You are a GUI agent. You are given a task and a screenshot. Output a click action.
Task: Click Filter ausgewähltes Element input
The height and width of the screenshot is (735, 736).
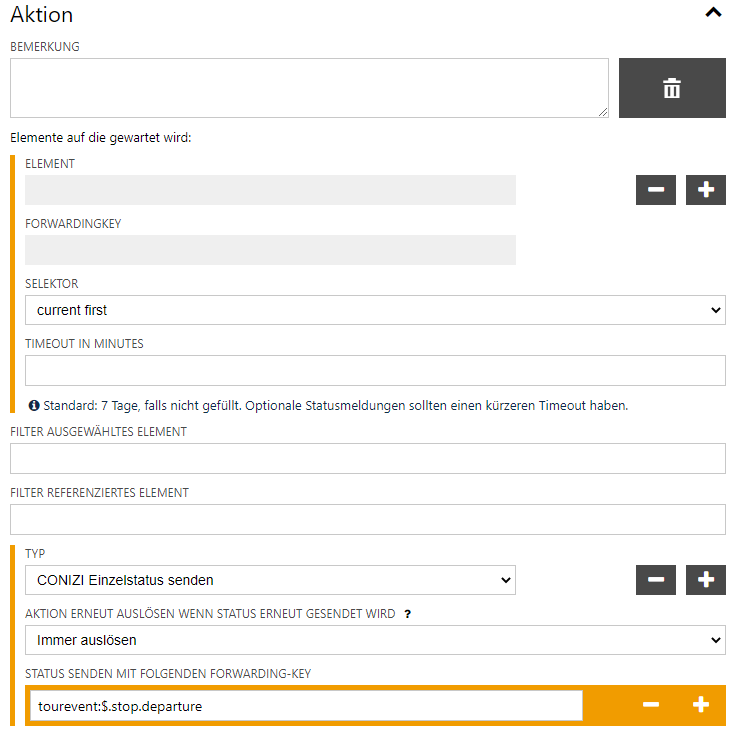pos(367,459)
